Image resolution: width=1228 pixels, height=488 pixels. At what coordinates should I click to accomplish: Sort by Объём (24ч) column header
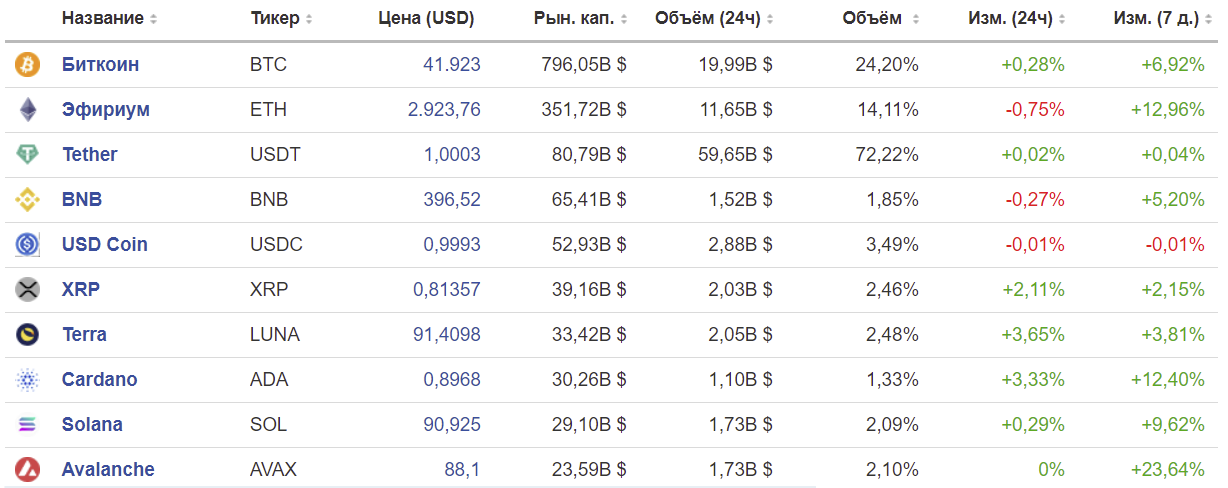(x=714, y=19)
